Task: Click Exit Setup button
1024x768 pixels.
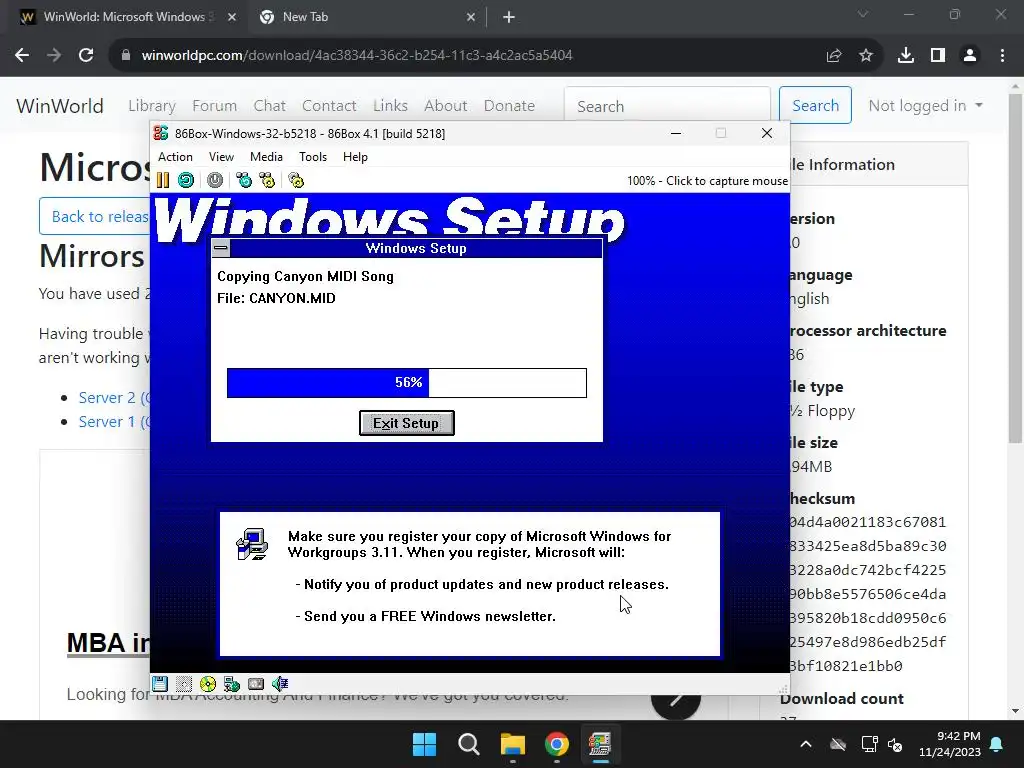Action: click(406, 423)
